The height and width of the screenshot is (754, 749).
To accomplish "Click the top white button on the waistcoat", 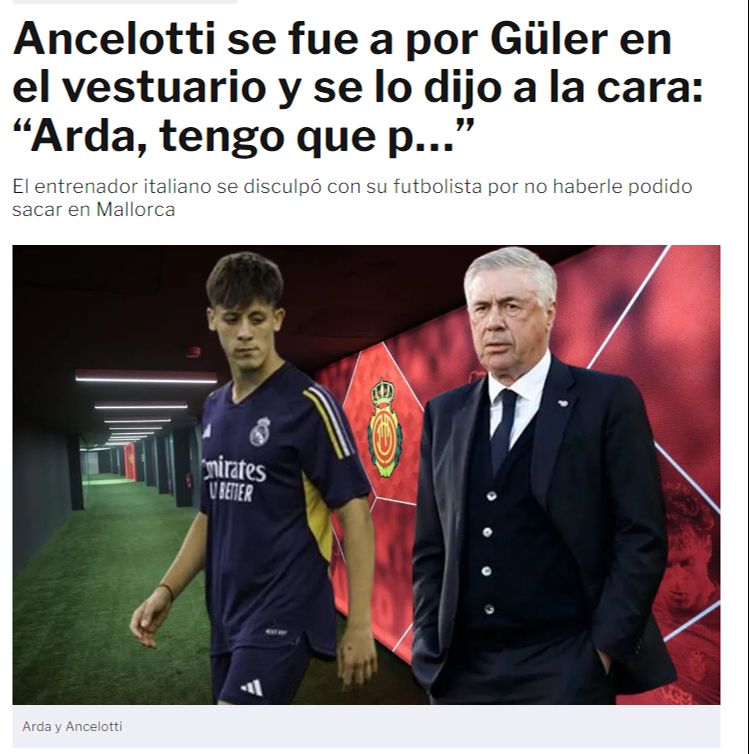I will coord(491,495).
